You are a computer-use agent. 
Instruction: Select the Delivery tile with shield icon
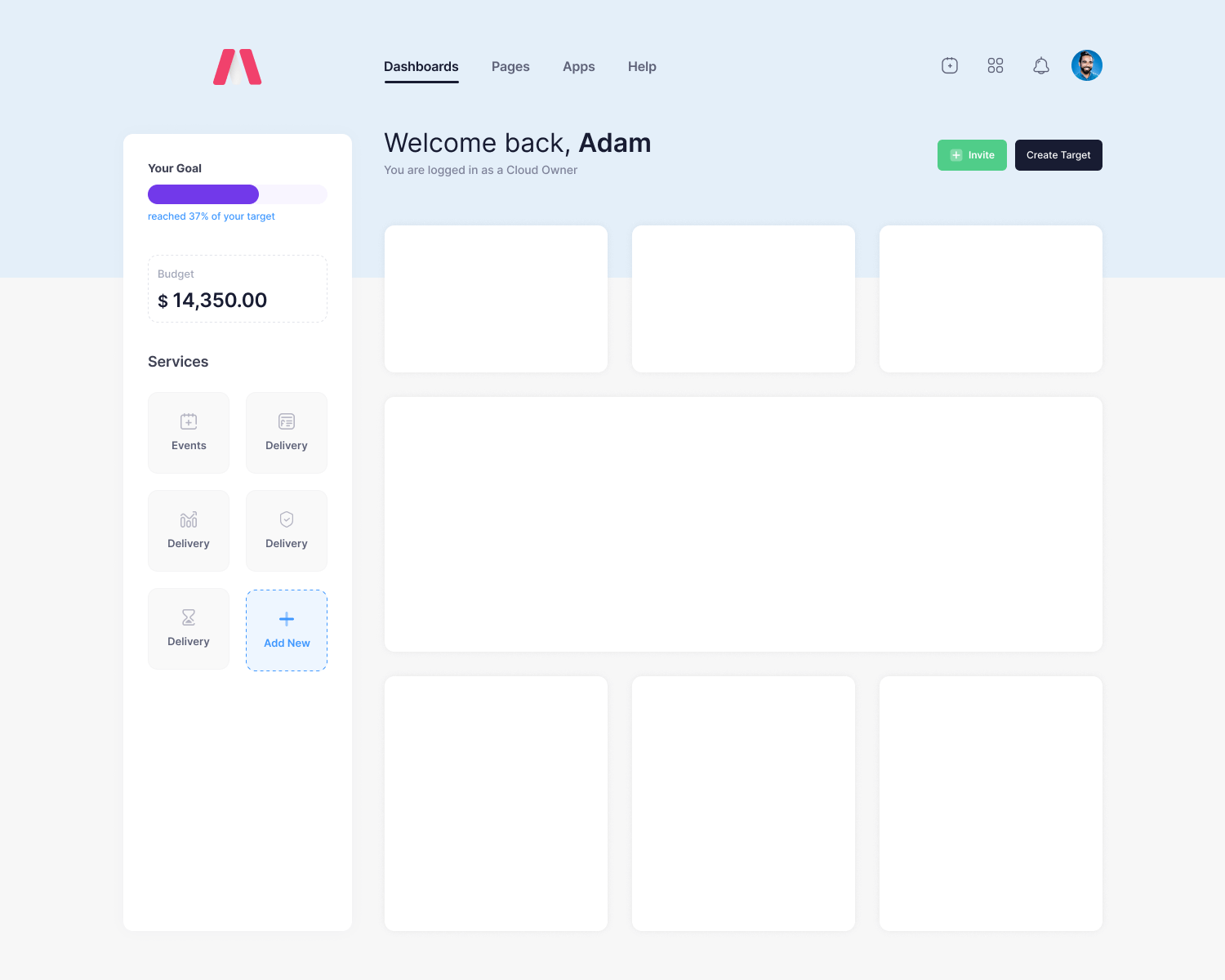pos(287,531)
